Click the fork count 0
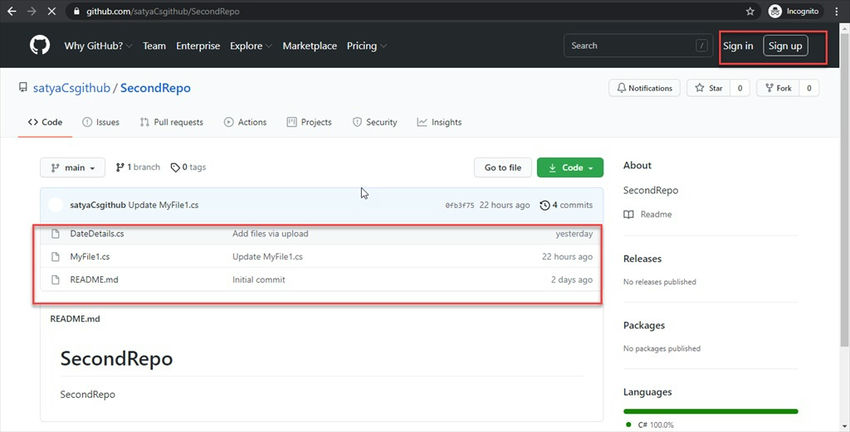This screenshot has height=432, width=850. [809, 88]
